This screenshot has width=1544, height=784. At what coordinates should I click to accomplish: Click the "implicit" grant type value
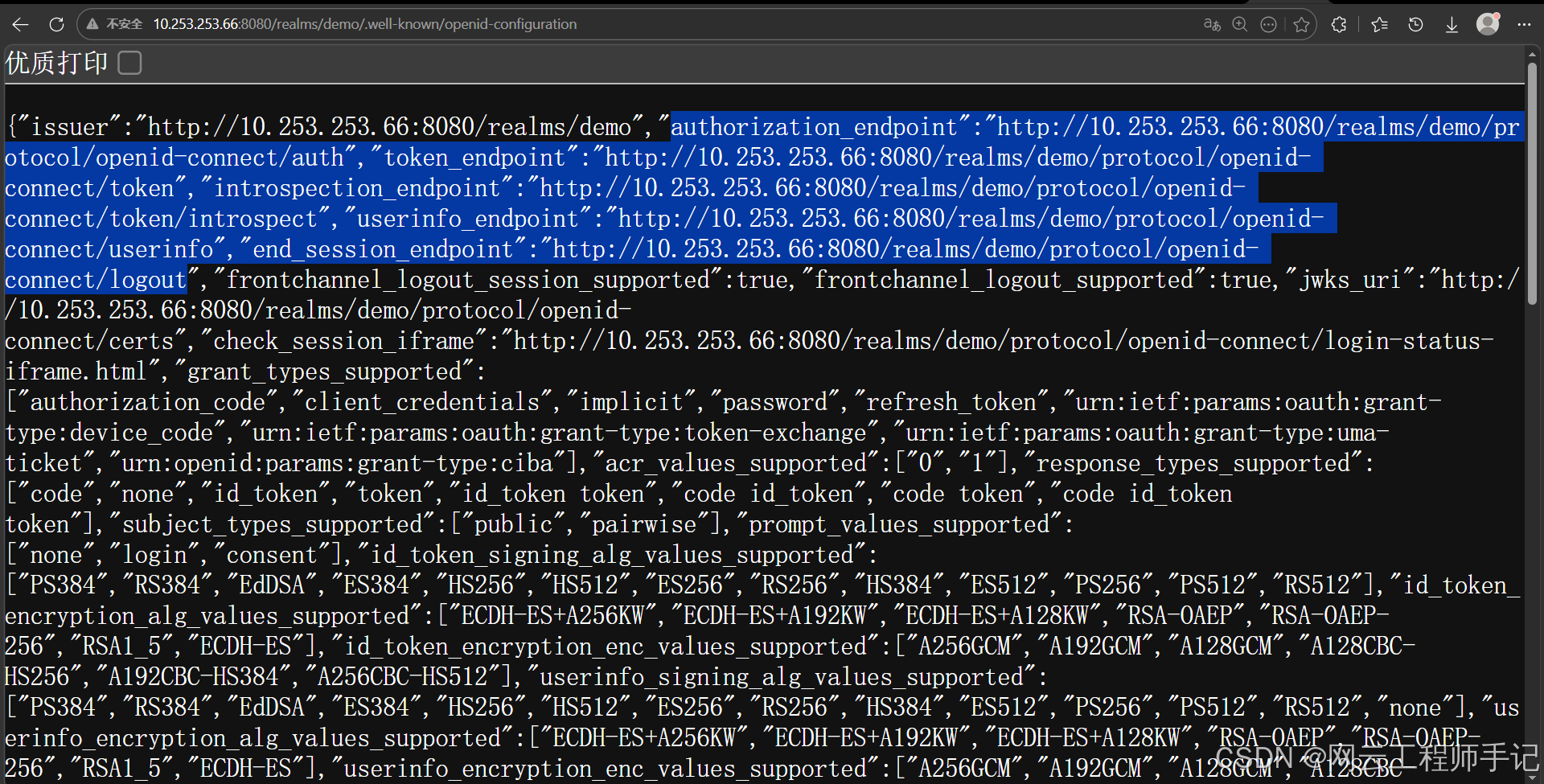click(631, 402)
